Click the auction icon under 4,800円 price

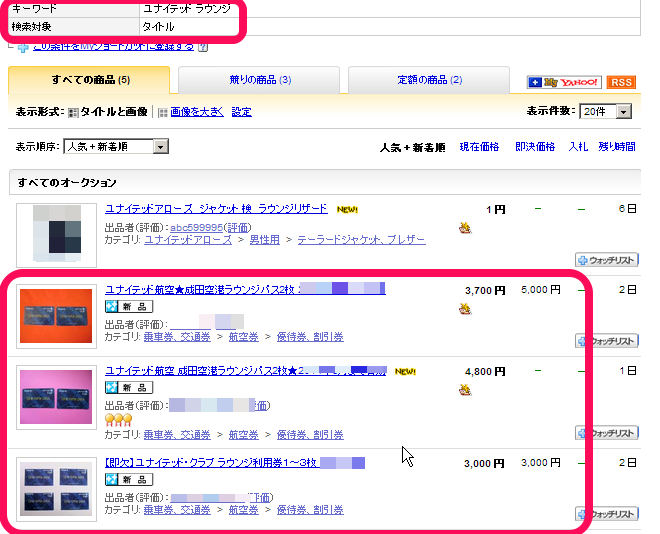pyautogui.click(x=465, y=390)
